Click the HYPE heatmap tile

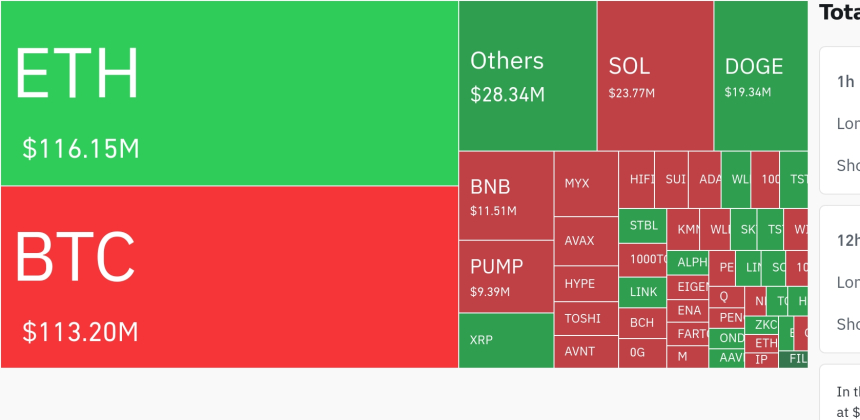(585, 284)
